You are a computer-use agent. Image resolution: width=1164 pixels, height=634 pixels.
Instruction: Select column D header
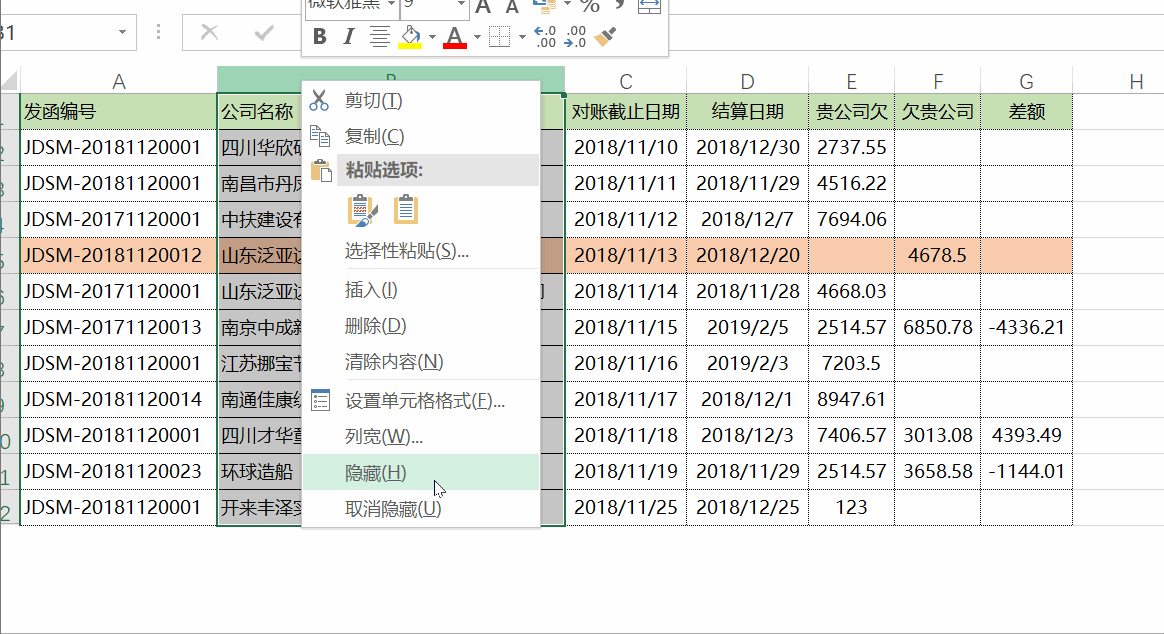pyautogui.click(x=748, y=81)
